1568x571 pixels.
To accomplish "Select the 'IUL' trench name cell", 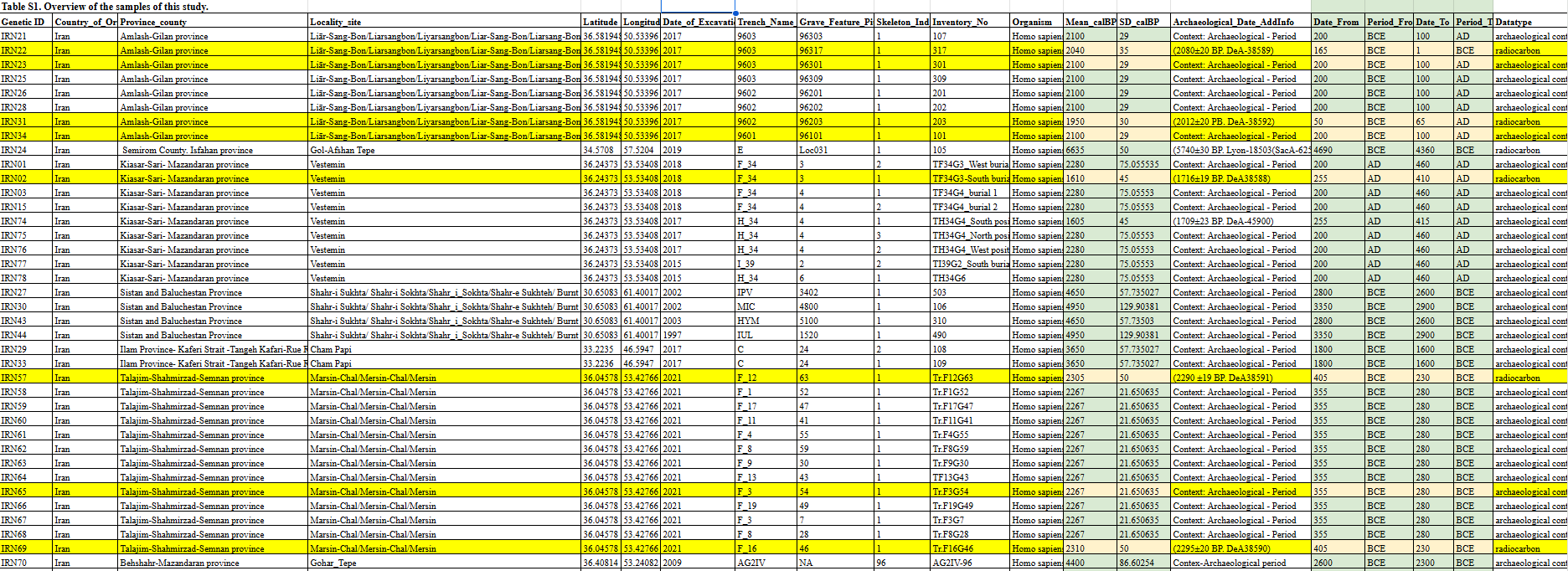I will tap(766, 335).
